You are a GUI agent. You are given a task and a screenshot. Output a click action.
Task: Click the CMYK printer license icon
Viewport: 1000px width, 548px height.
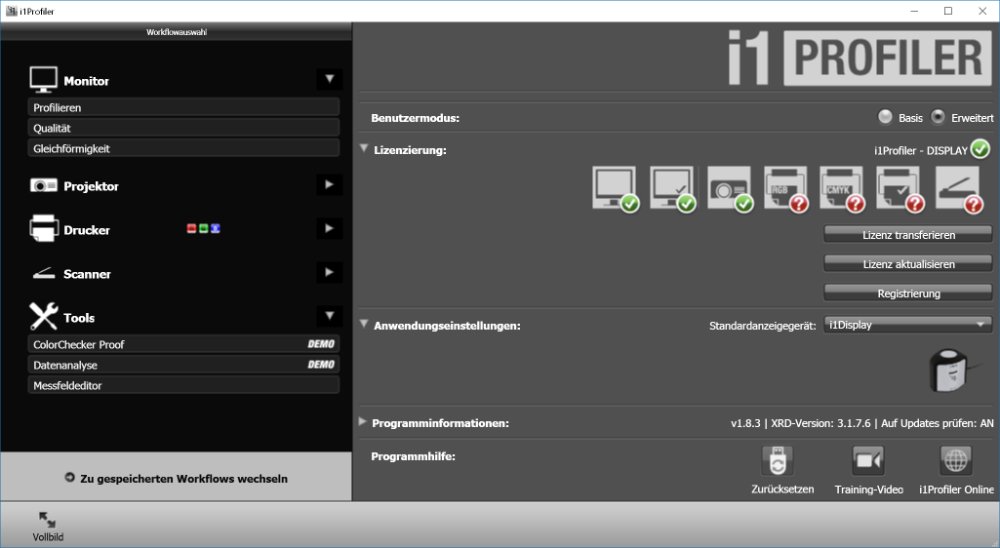pyautogui.click(x=842, y=189)
